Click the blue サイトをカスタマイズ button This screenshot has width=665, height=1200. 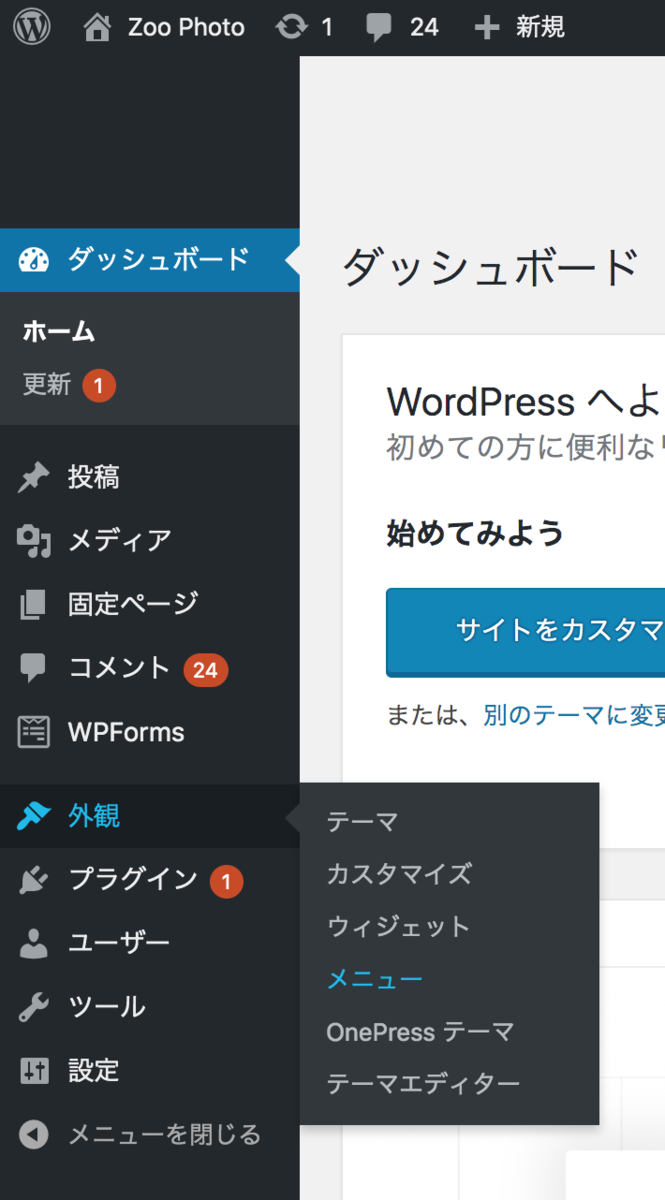click(x=526, y=632)
